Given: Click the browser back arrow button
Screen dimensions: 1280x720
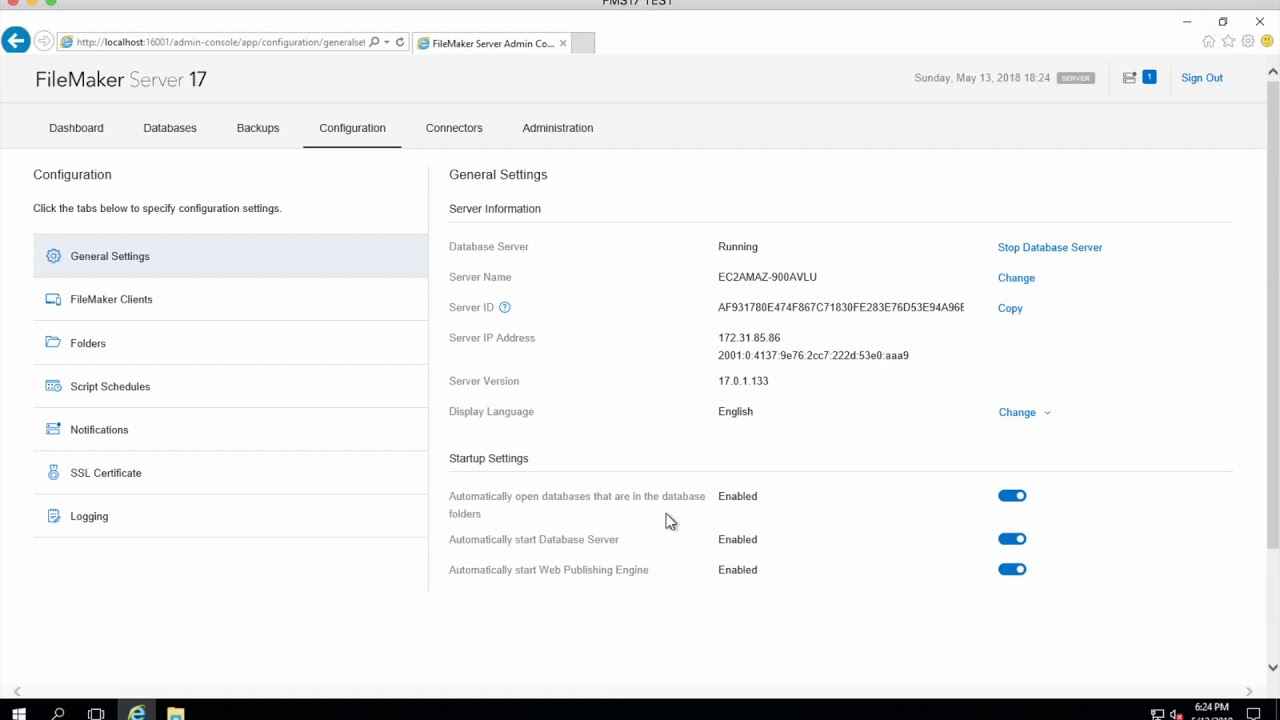Looking at the screenshot, I should [15, 41].
